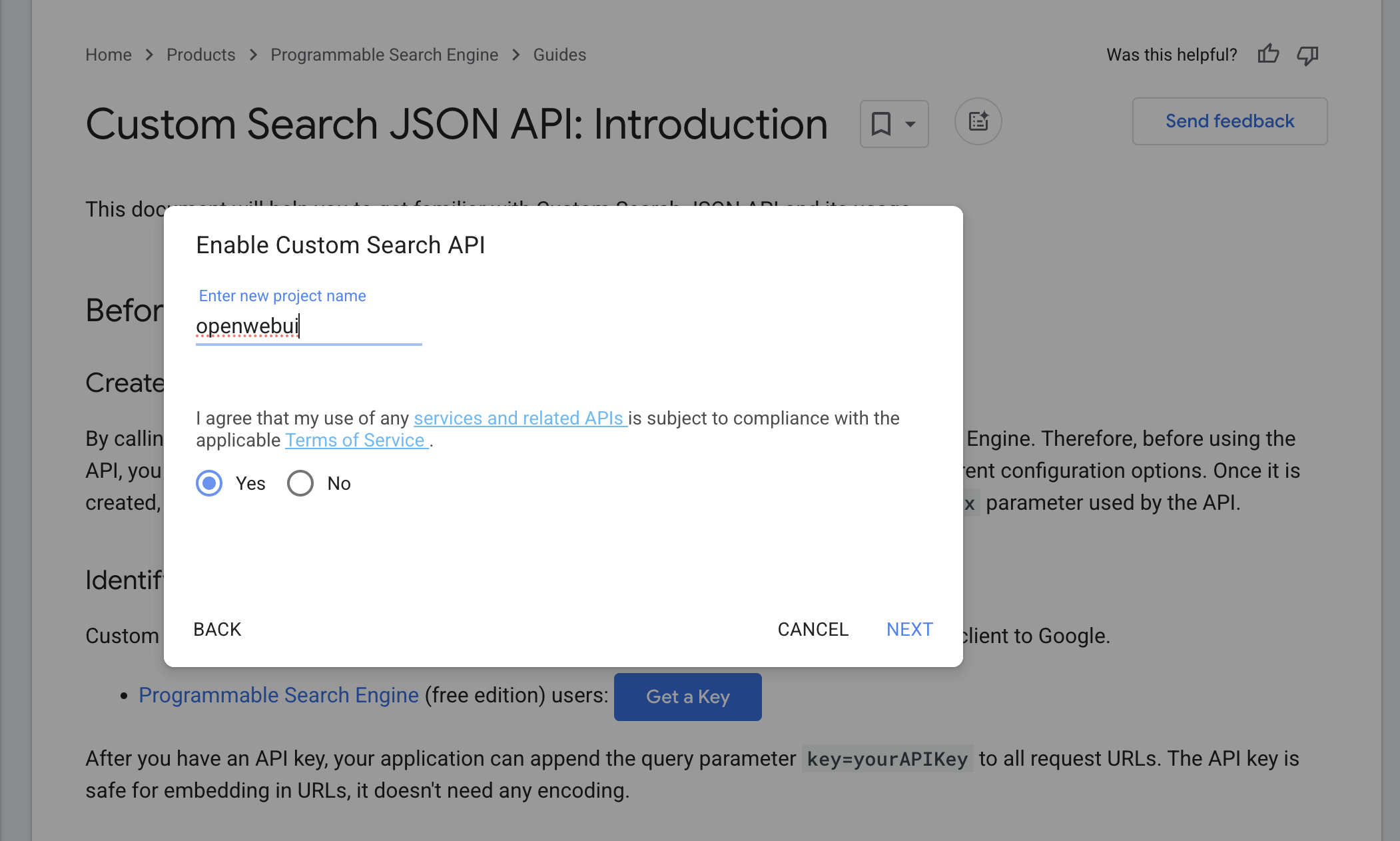Click the thumbs up helpful icon
The height and width of the screenshot is (841, 1400).
click(1268, 54)
